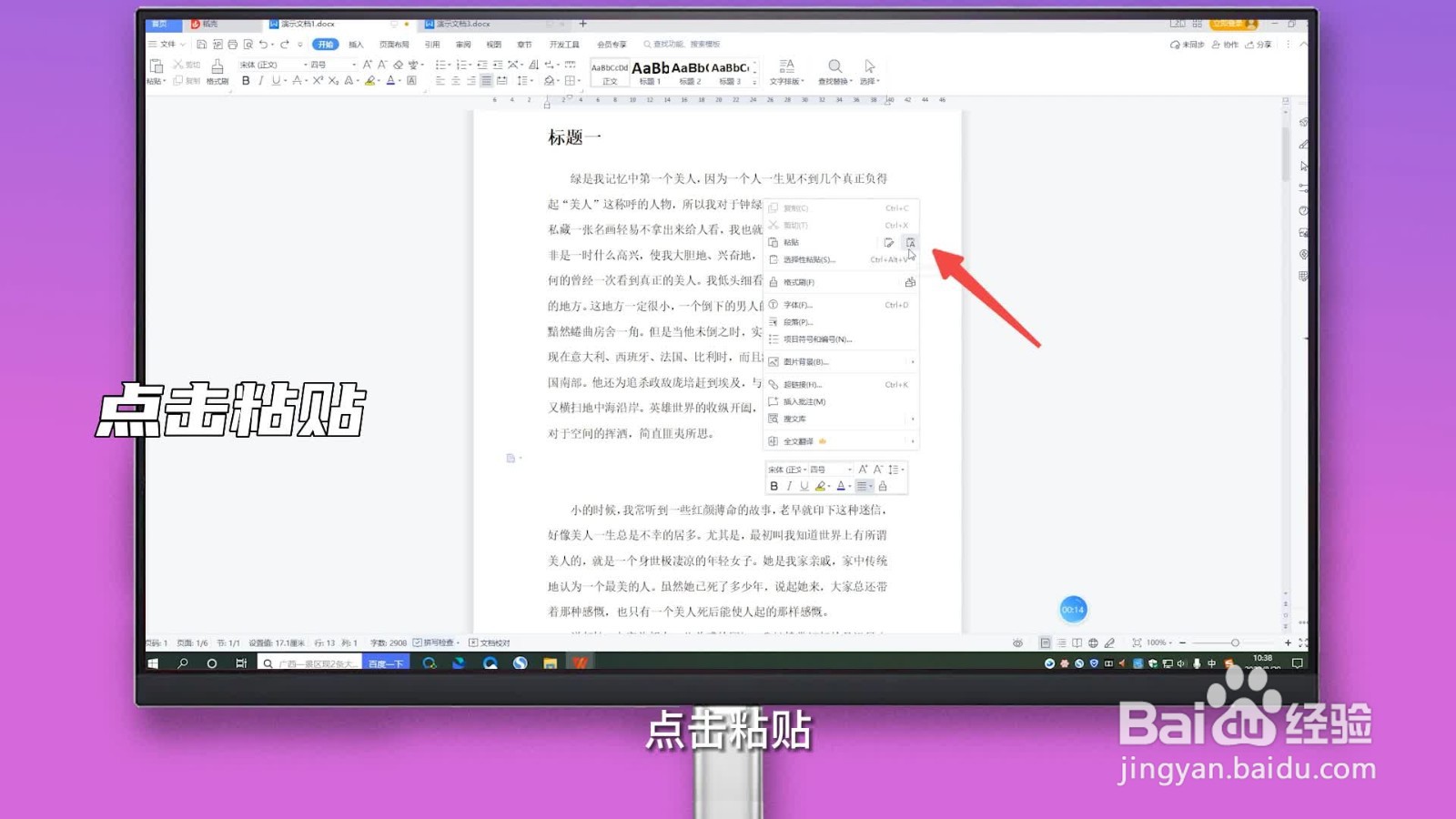Click the paste text-only icon in the context menu
Screen dimensions: 1456x819
[x=910, y=243]
